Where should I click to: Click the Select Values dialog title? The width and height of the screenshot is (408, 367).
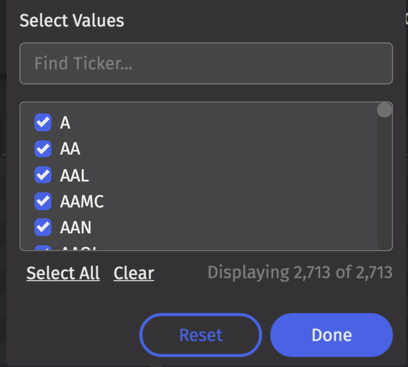[x=72, y=20]
